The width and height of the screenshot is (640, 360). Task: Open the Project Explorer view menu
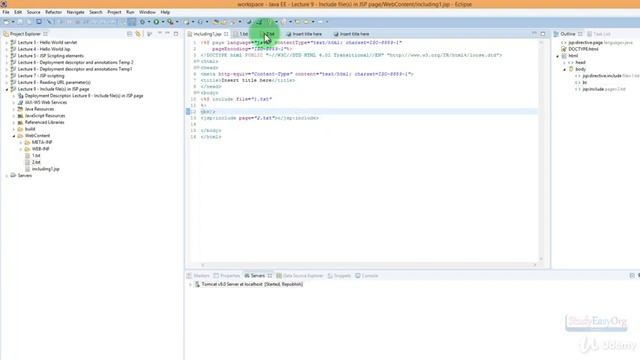point(149,34)
